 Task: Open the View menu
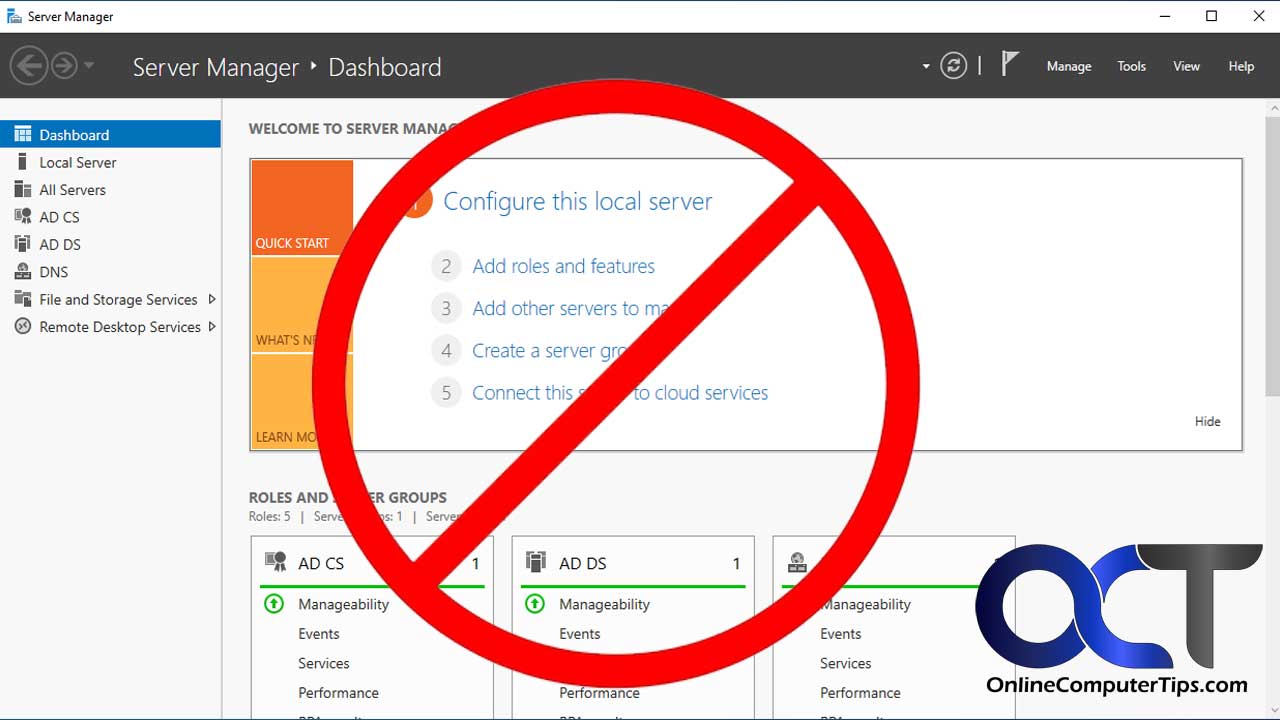pyautogui.click(x=1187, y=66)
